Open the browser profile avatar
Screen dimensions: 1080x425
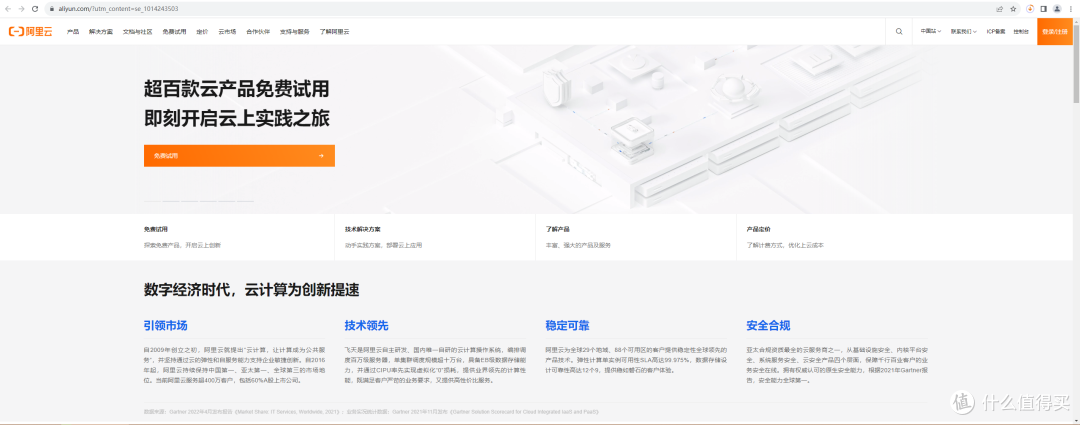(x=1057, y=9)
